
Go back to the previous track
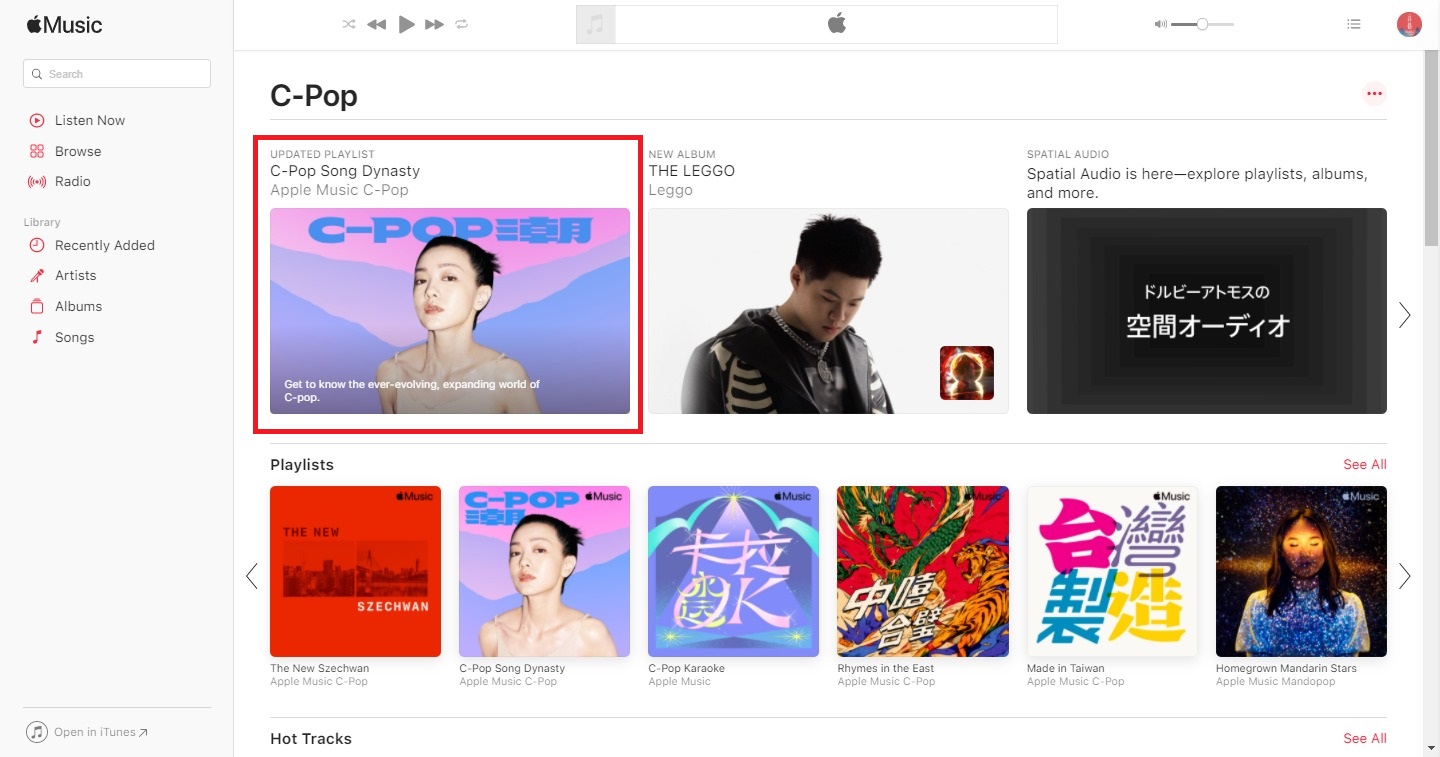click(x=376, y=25)
